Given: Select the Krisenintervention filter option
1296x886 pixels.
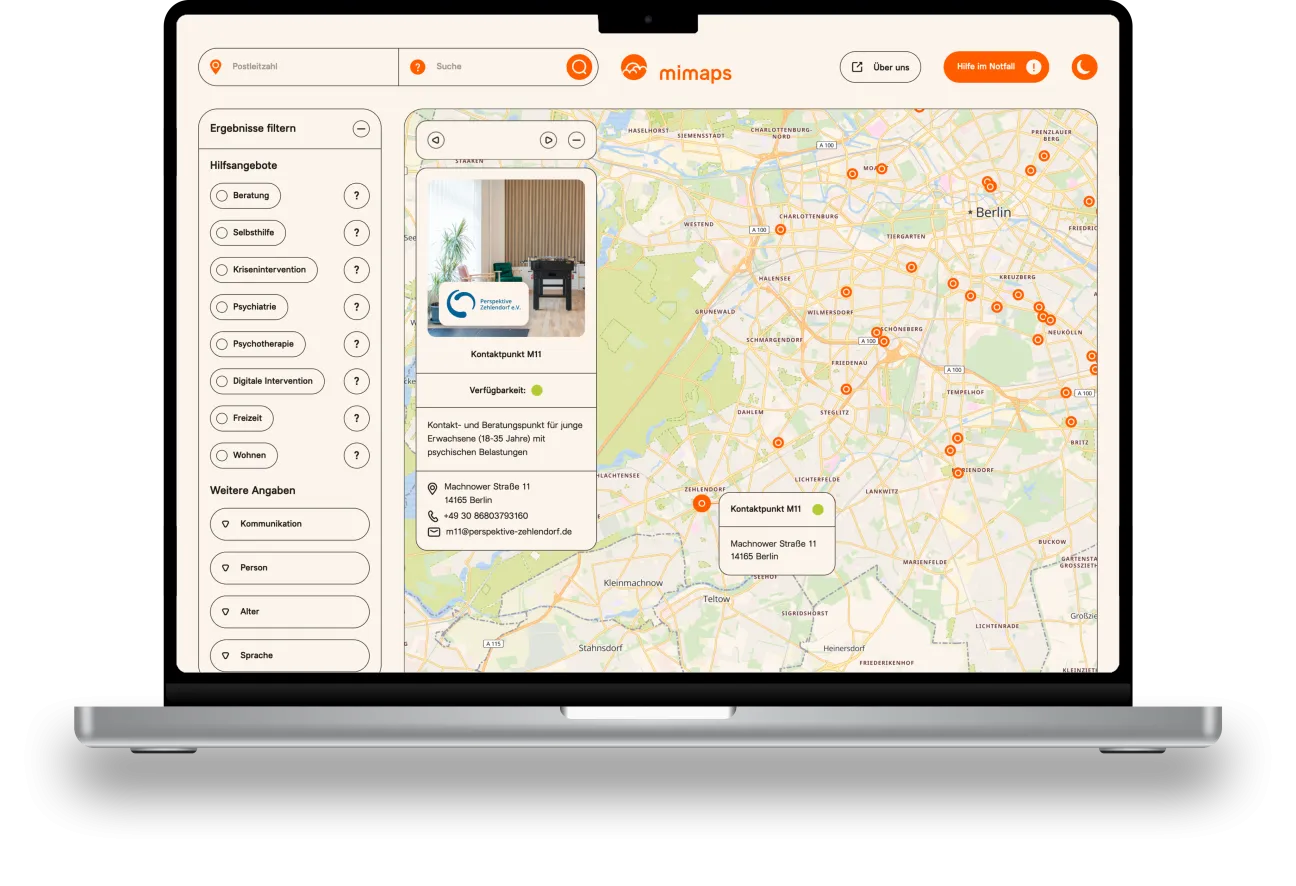Looking at the screenshot, I should tap(264, 270).
